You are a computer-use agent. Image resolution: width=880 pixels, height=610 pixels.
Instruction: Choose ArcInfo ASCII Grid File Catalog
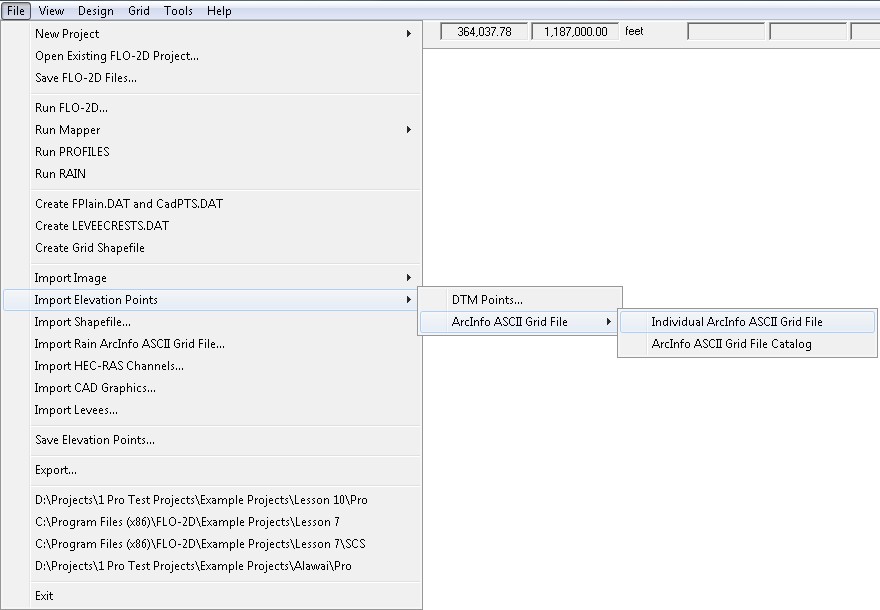(x=731, y=344)
